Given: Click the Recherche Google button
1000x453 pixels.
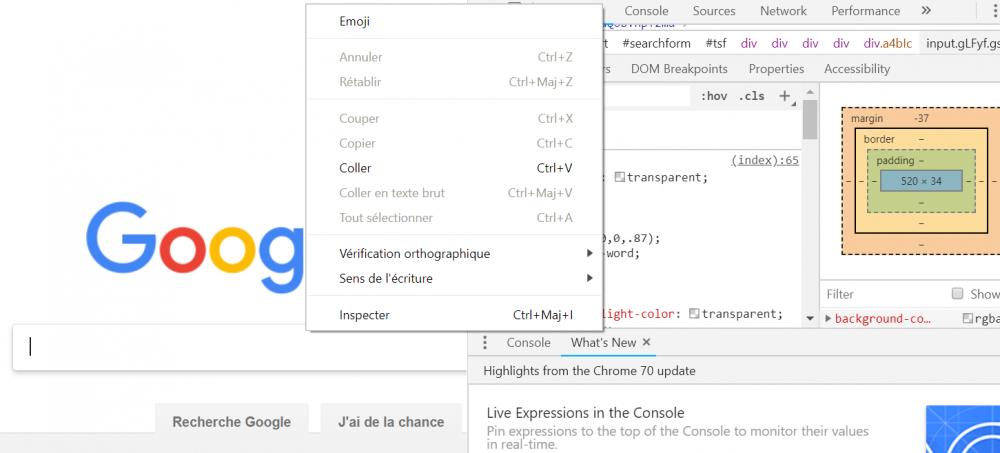Looking at the screenshot, I should 232,422.
